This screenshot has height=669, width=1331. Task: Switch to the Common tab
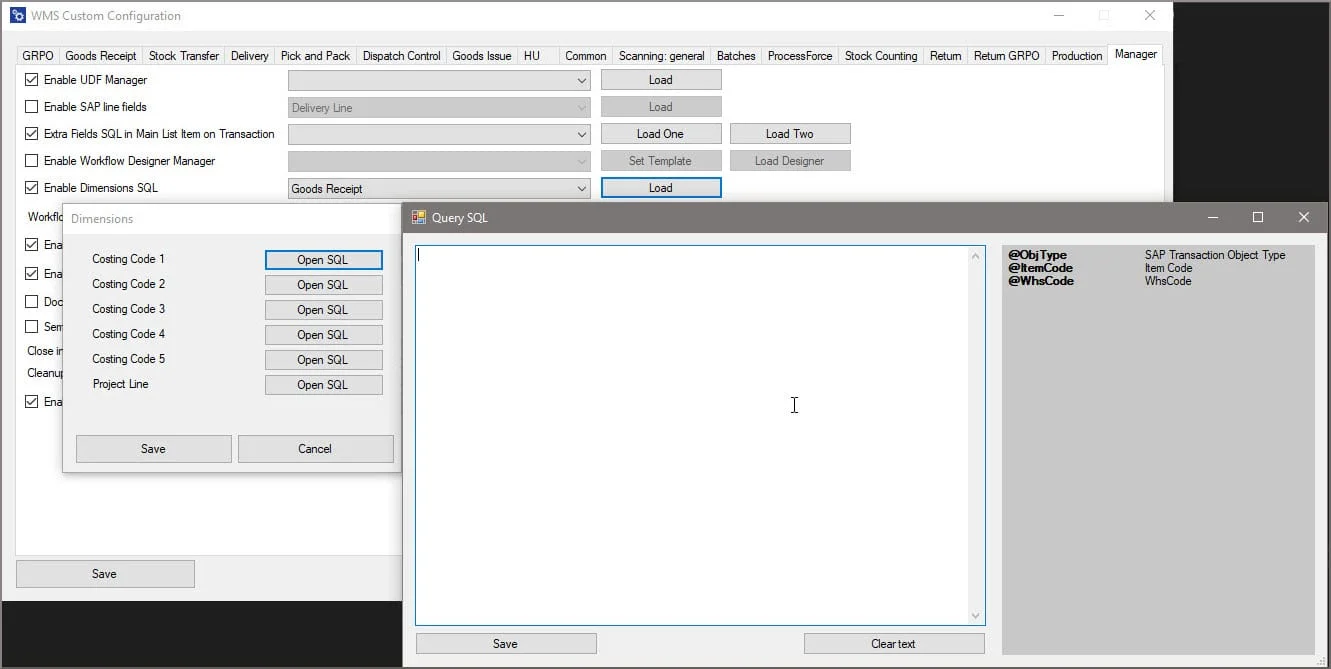tap(586, 56)
